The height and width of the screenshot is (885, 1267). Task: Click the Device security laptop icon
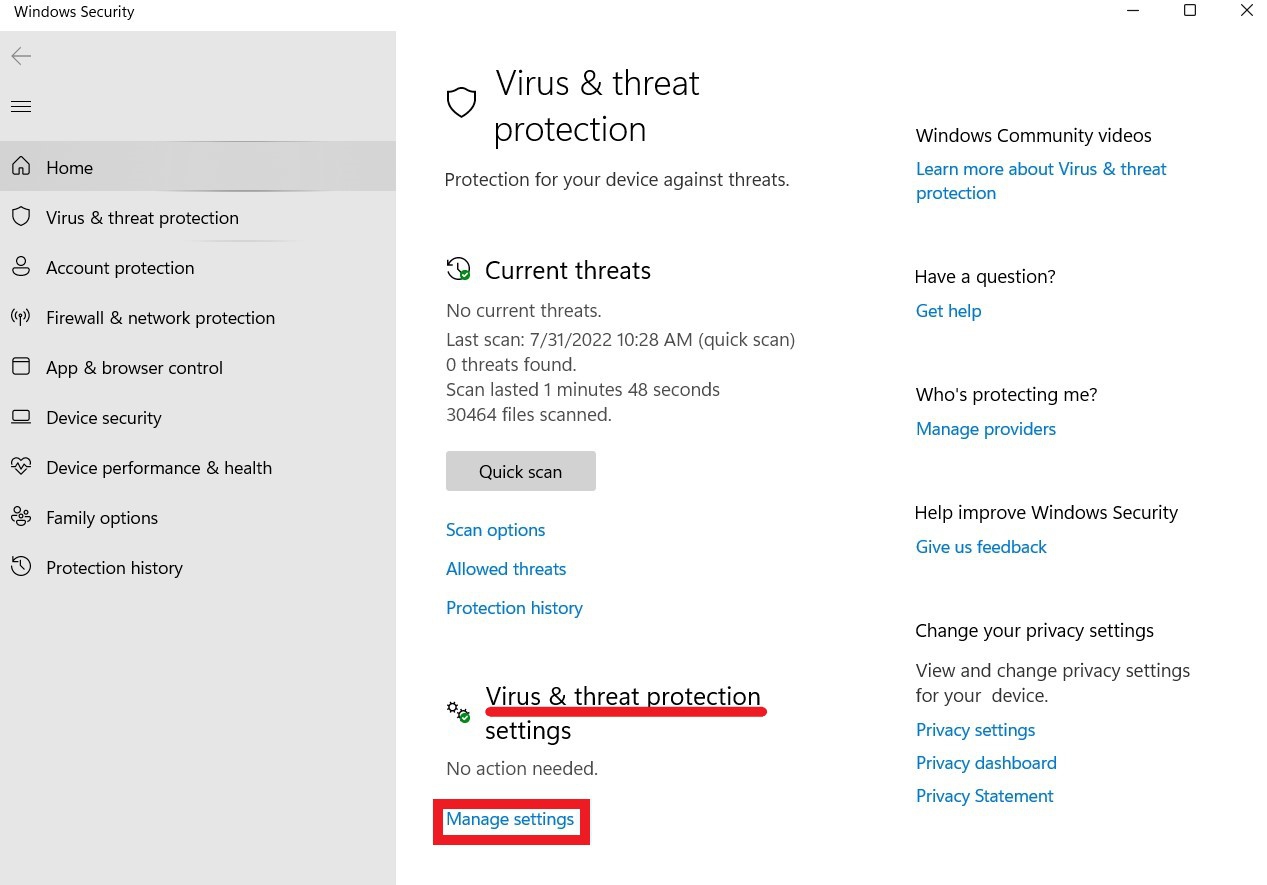point(21,417)
